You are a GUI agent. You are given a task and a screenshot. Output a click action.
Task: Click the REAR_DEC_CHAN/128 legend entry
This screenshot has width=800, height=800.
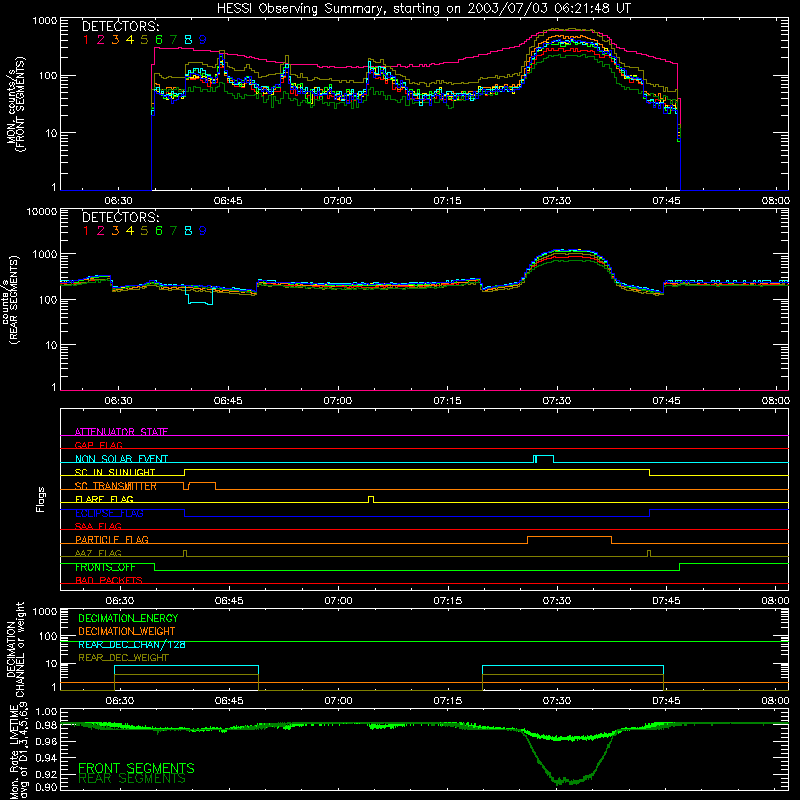(x=132, y=644)
